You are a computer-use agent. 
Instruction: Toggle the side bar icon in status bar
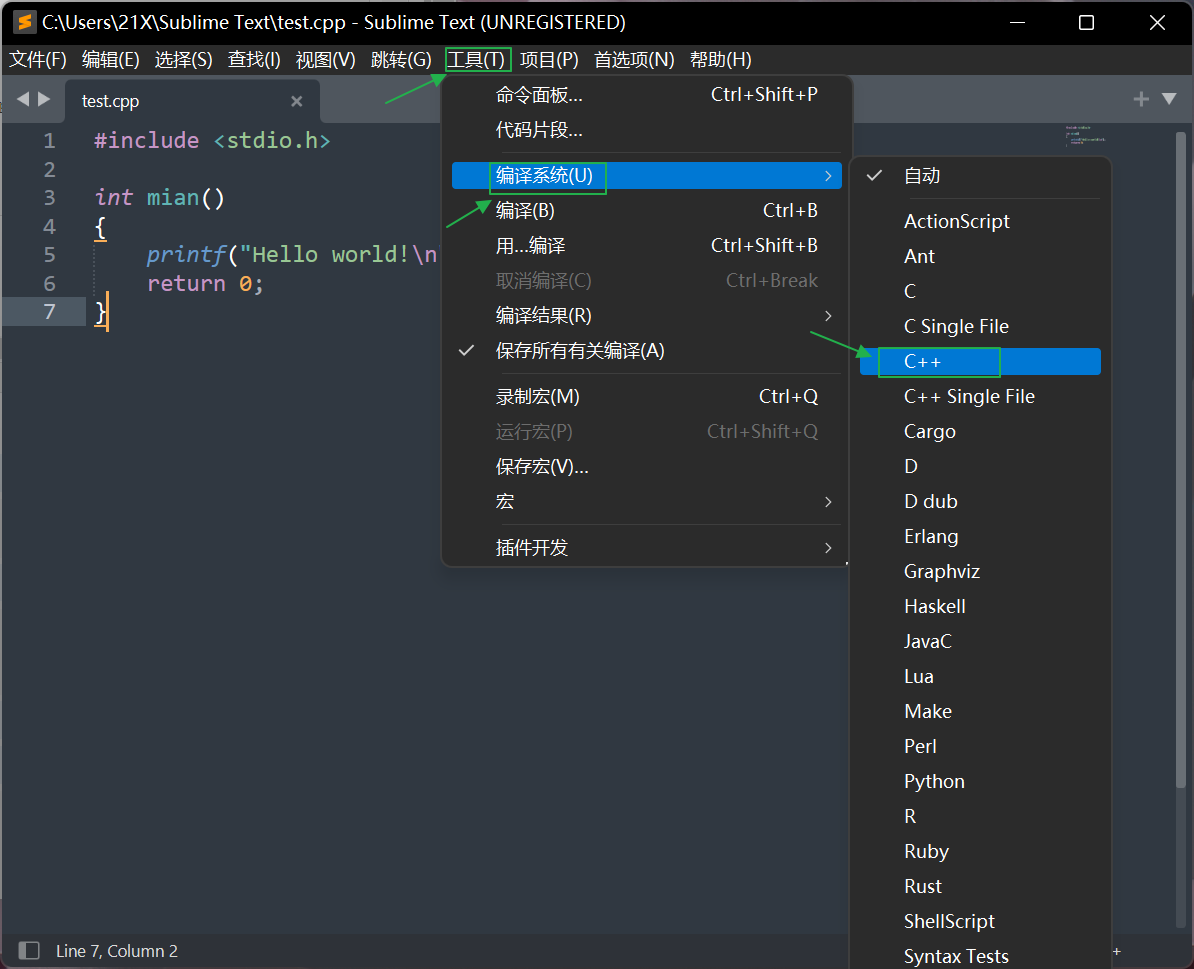(x=29, y=950)
